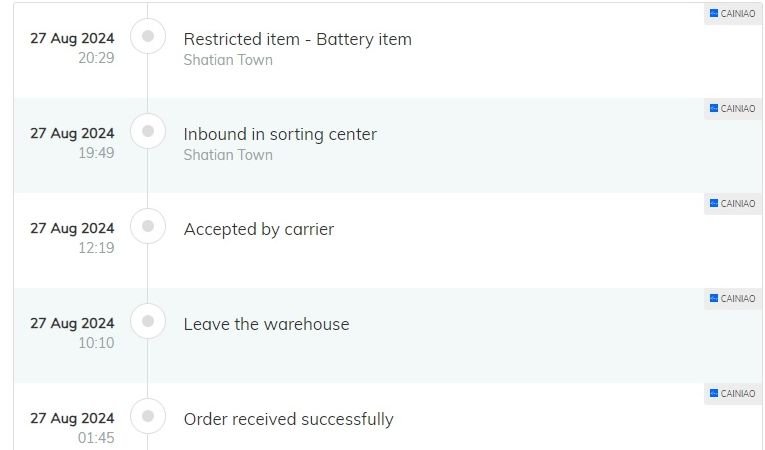The height and width of the screenshot is (450, 765).
Task: Click the Cainiao badge on Leave the warehouse row
Action: 732,298
